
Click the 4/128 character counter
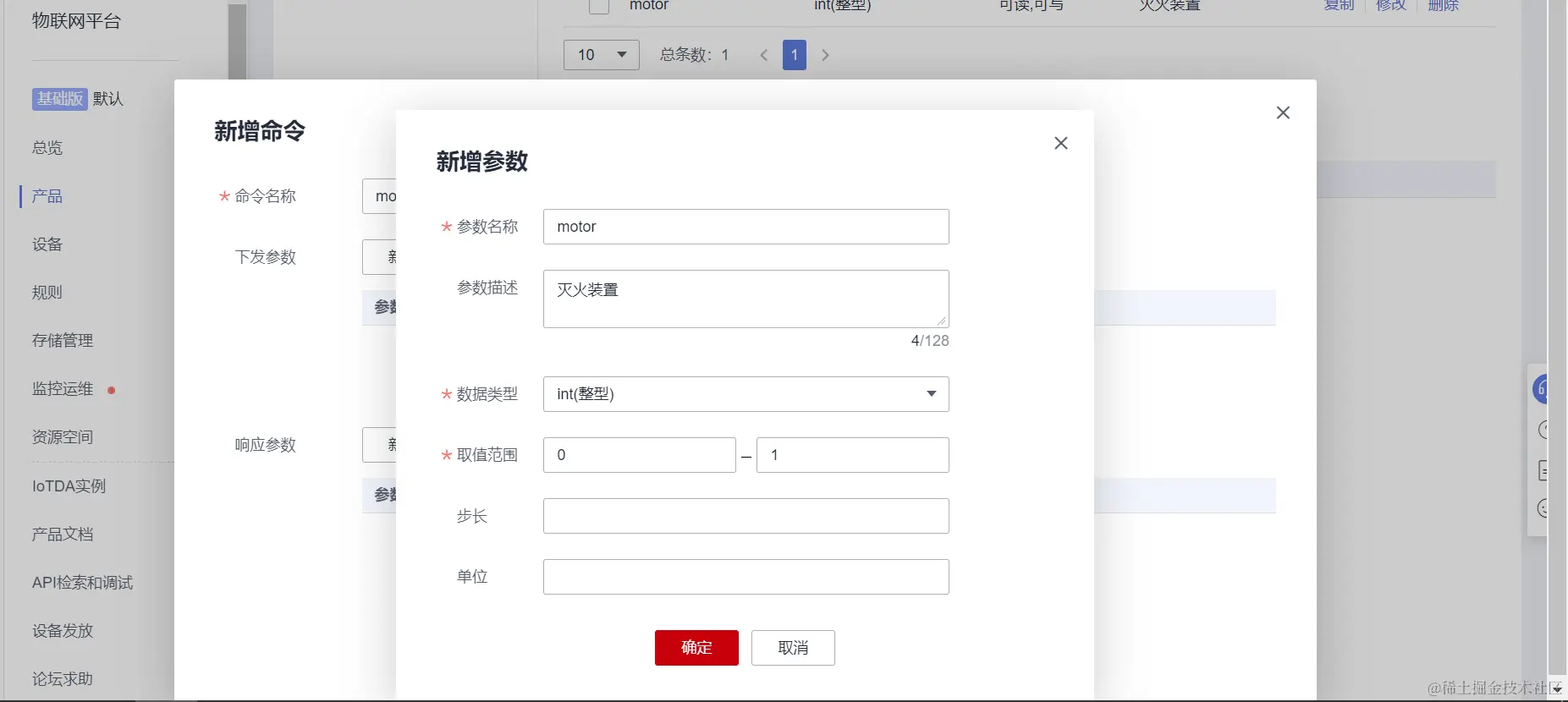coord(930,341)
